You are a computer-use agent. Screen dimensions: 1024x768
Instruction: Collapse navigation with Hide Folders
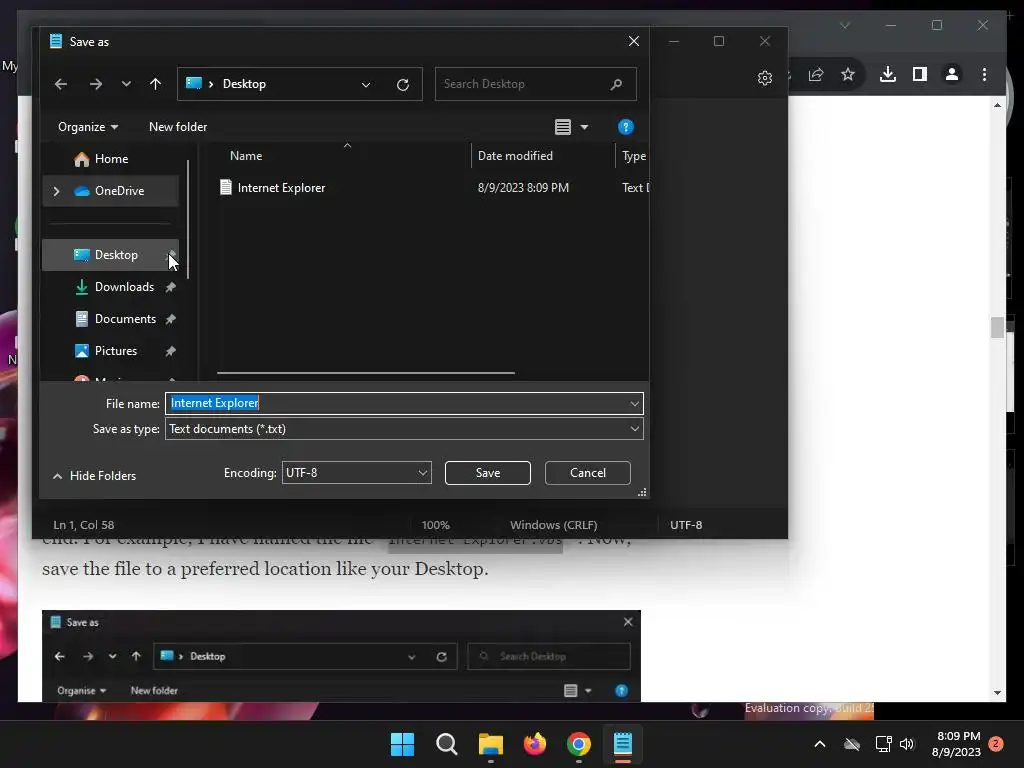tap(95, 476)
